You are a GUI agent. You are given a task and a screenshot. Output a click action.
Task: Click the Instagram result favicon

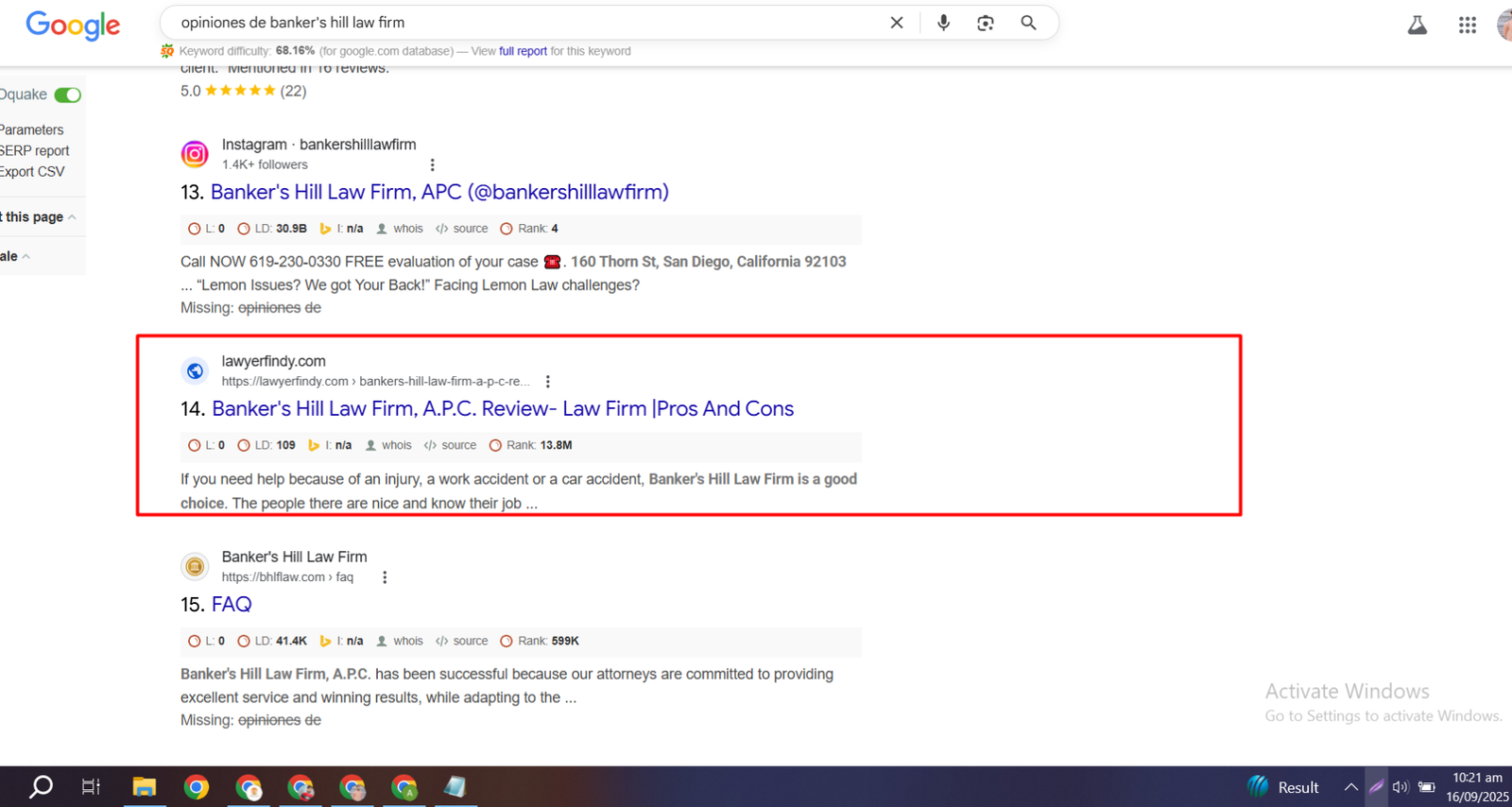pyautogui.click(x=195, y=154)
